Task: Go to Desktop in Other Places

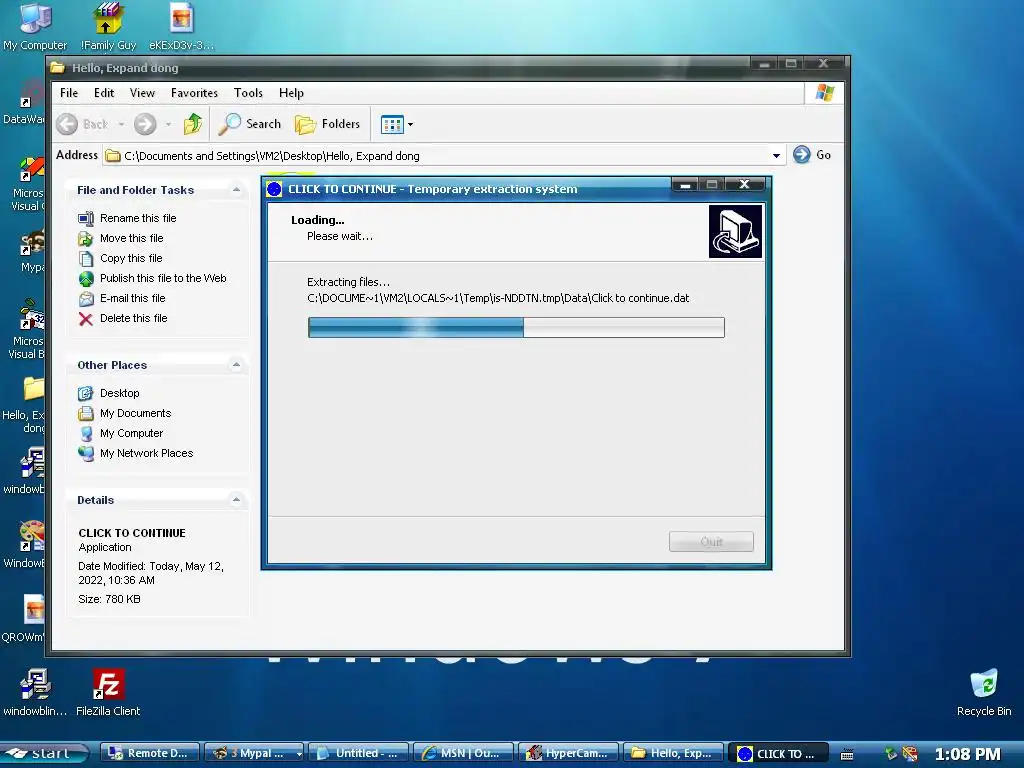Action: tap(108, 393)
